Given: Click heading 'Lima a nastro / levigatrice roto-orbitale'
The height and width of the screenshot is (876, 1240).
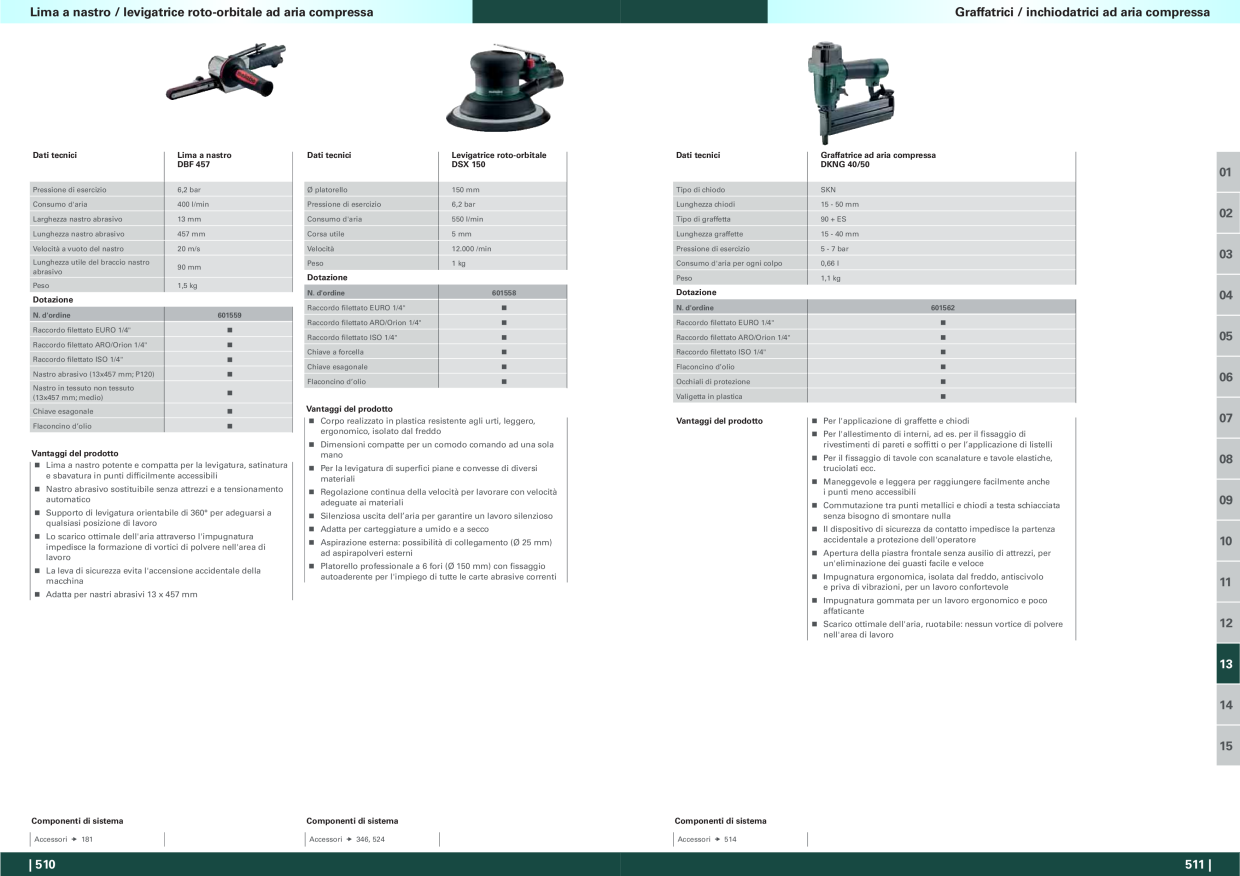Looking at the screenshot, I should pyautogui.click(x=202, y=12).
